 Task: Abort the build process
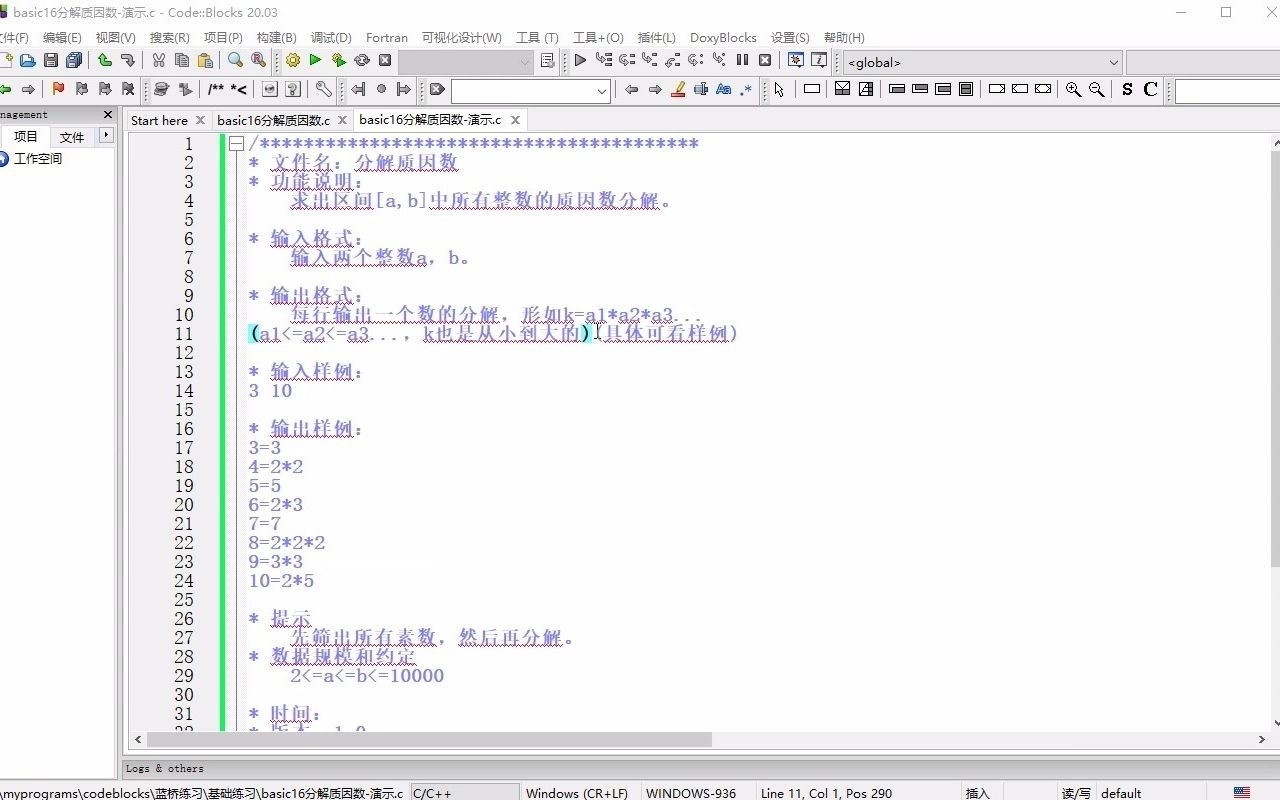pos(385,60)
